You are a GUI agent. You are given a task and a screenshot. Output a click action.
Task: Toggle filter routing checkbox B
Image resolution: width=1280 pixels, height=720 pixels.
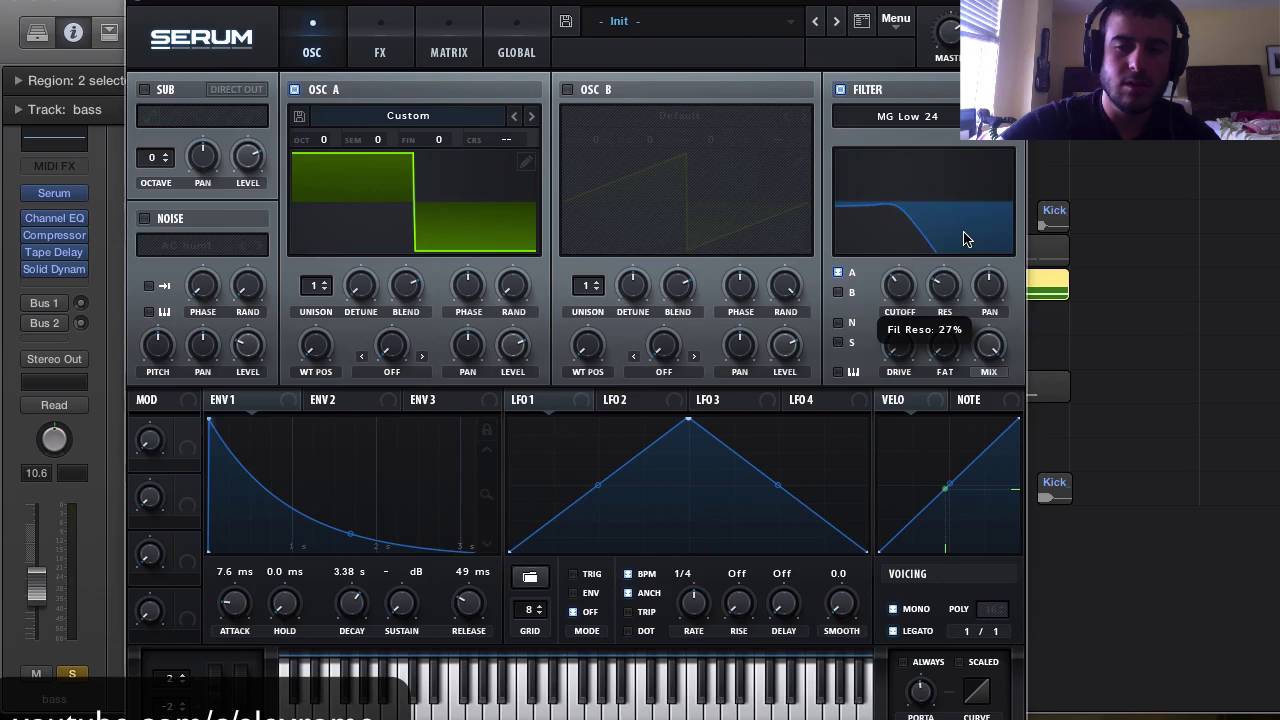[838, 292]
